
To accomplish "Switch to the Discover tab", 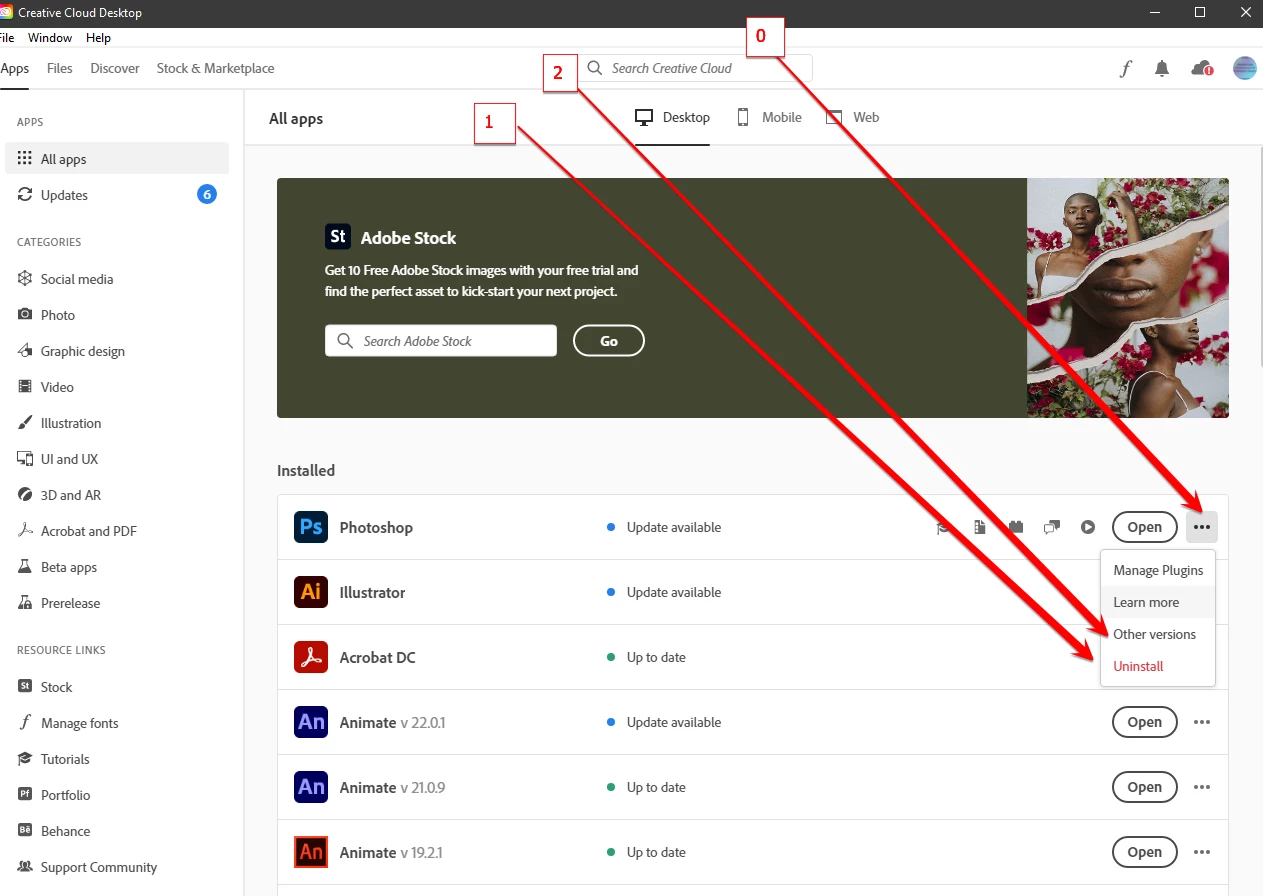I will click(115, 68).
